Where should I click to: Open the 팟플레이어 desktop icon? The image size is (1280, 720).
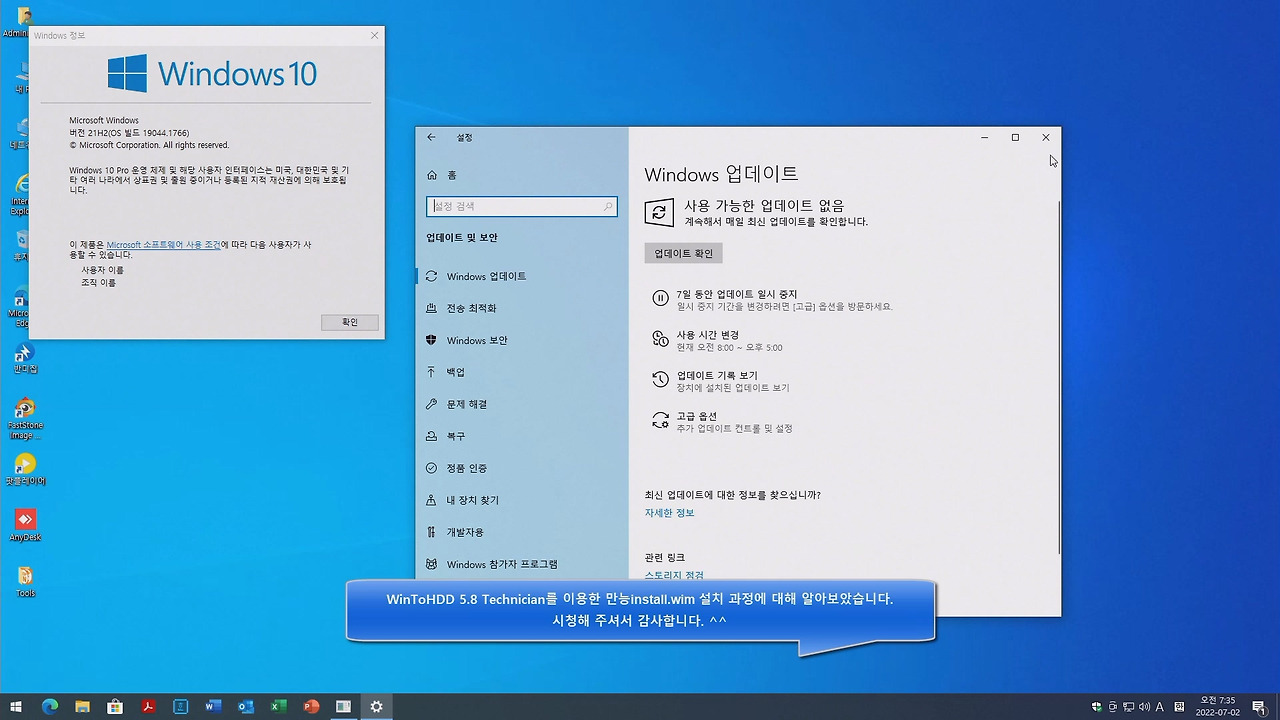tap(25, 469)
